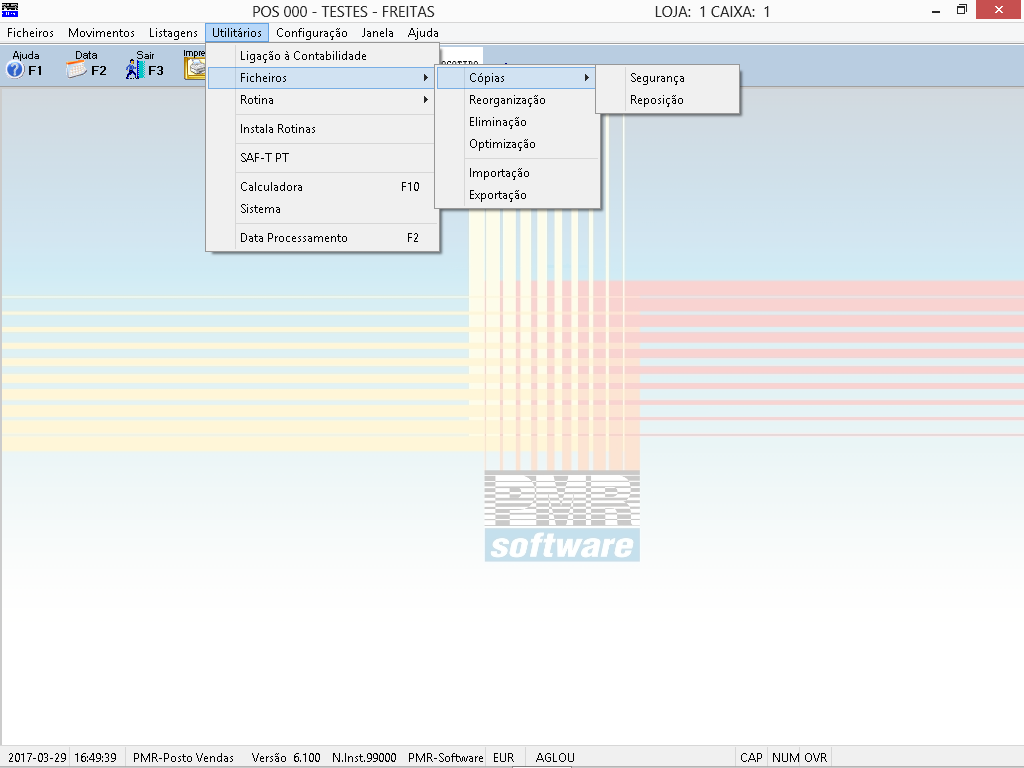Select Exportação menu item
Image resolution: width=1024 pixels, height=768 pixels.
498,195
